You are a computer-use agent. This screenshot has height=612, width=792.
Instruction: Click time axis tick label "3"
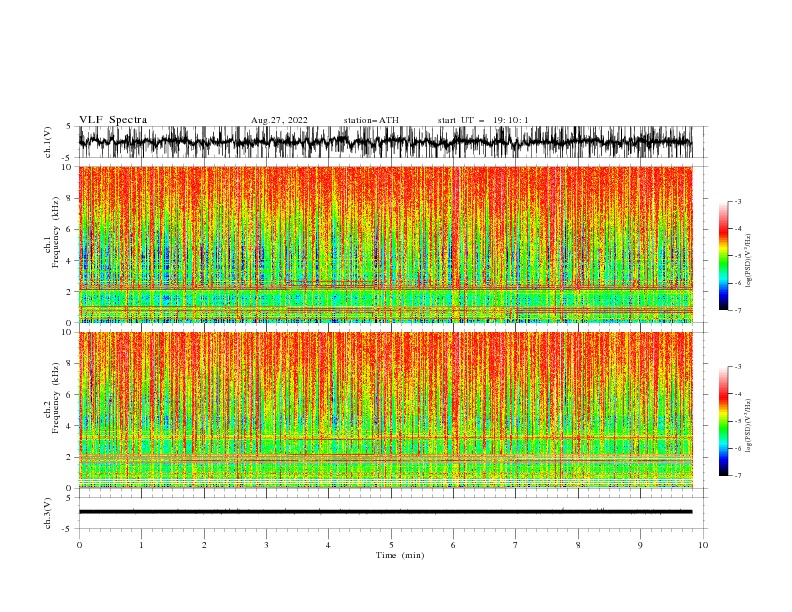tap(266, 545)
